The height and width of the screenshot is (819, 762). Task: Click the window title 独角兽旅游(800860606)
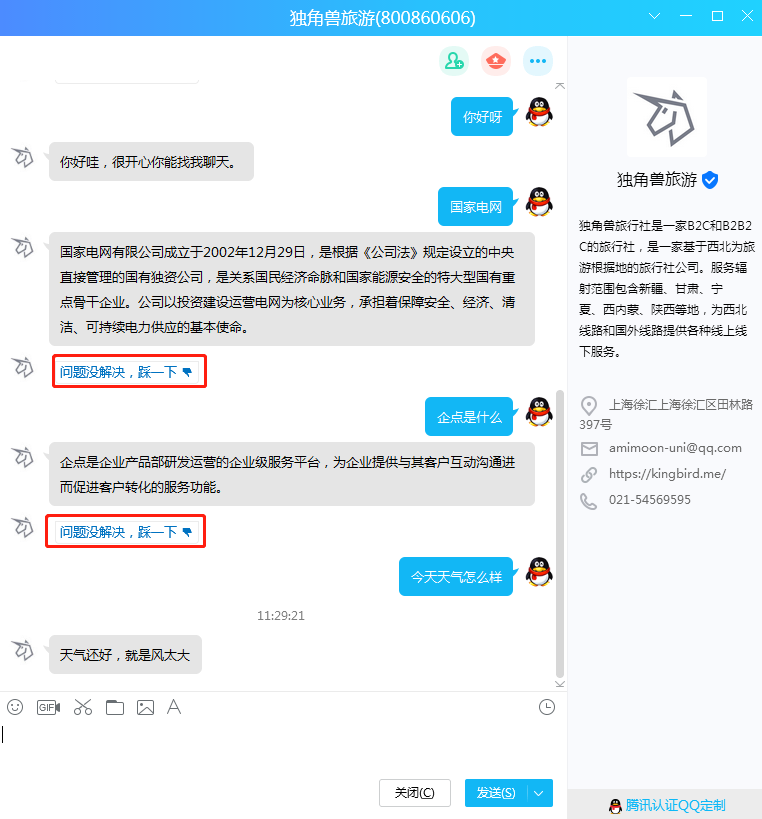(382, 18)
